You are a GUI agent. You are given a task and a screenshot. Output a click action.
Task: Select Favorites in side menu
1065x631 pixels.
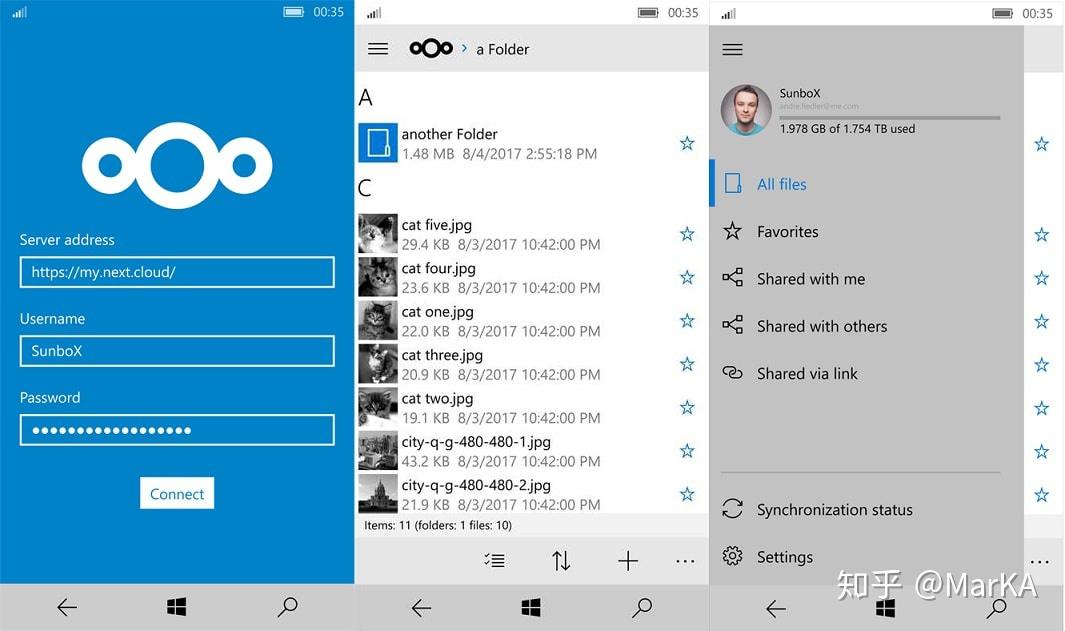click(867, 232)
